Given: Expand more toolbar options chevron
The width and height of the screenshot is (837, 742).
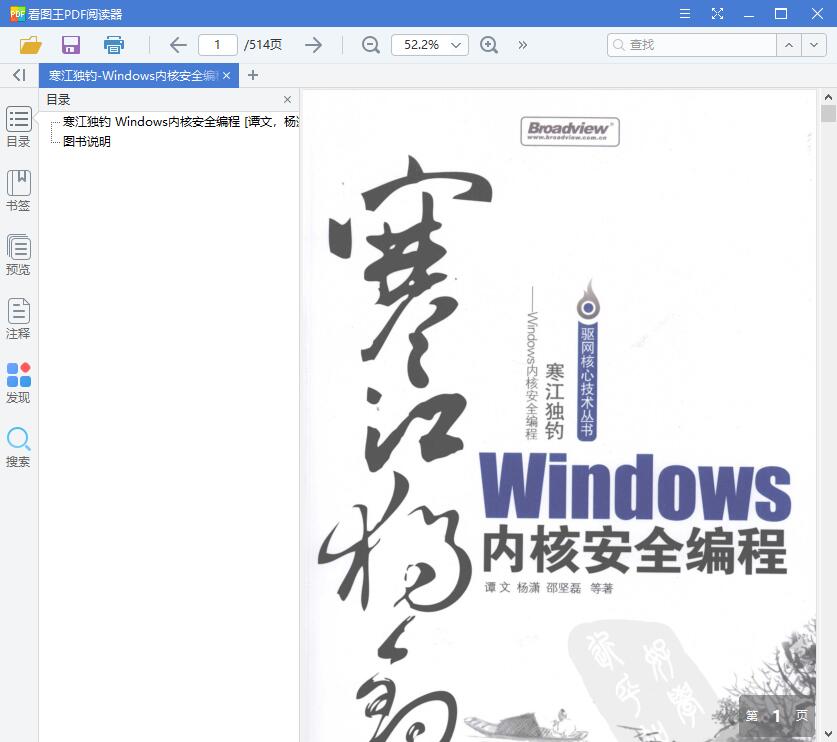Looking at the screenshot, I should (x=523, y=45).
